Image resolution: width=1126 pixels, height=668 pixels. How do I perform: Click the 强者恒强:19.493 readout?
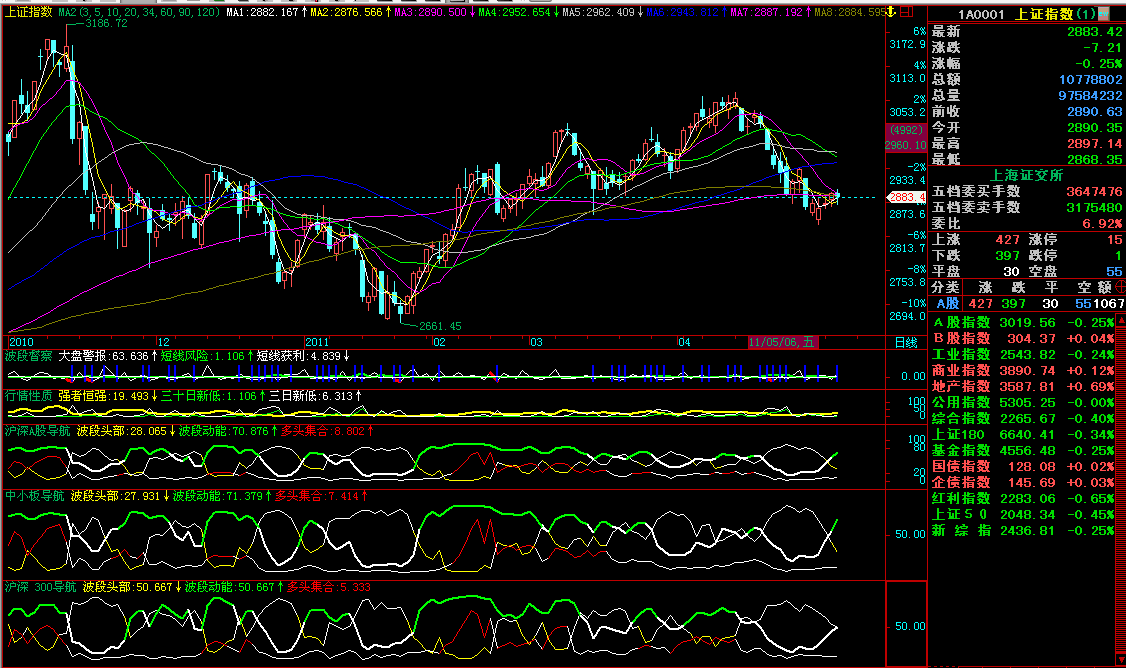pos(108,396)
